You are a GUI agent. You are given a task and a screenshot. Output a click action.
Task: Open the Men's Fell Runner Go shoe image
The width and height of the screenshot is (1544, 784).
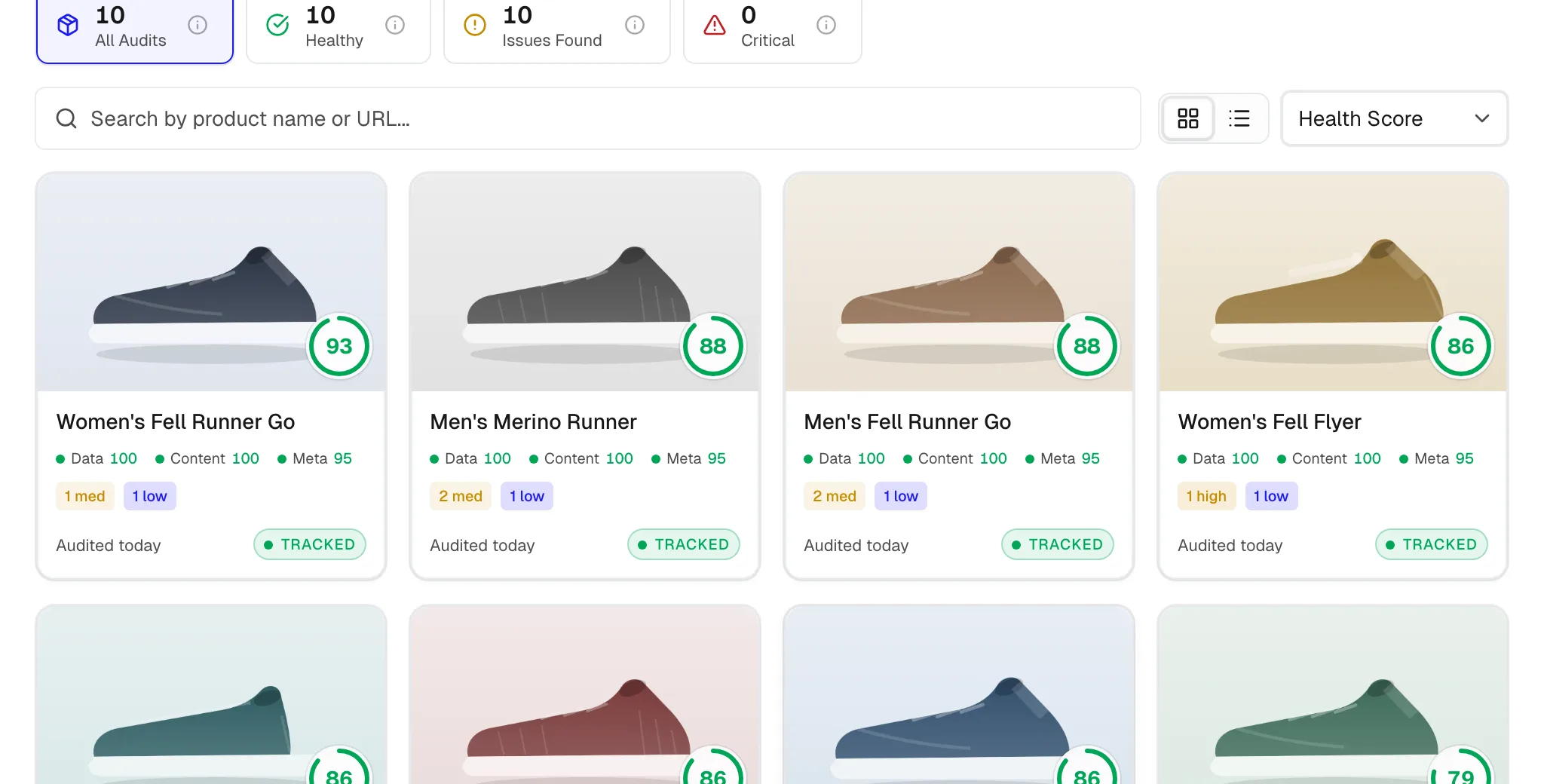pos(959,283)
